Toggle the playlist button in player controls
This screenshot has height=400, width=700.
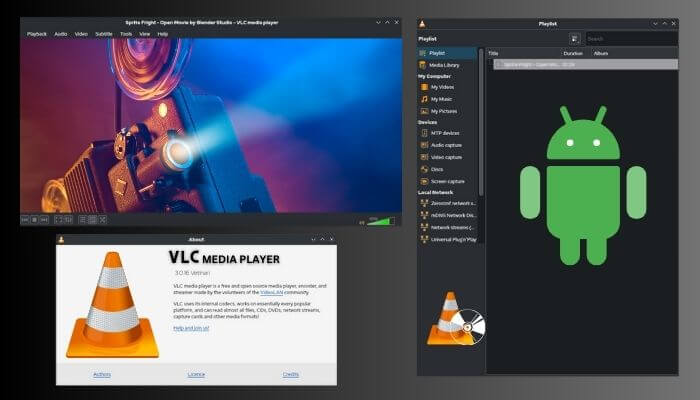(x=82, y=219)
